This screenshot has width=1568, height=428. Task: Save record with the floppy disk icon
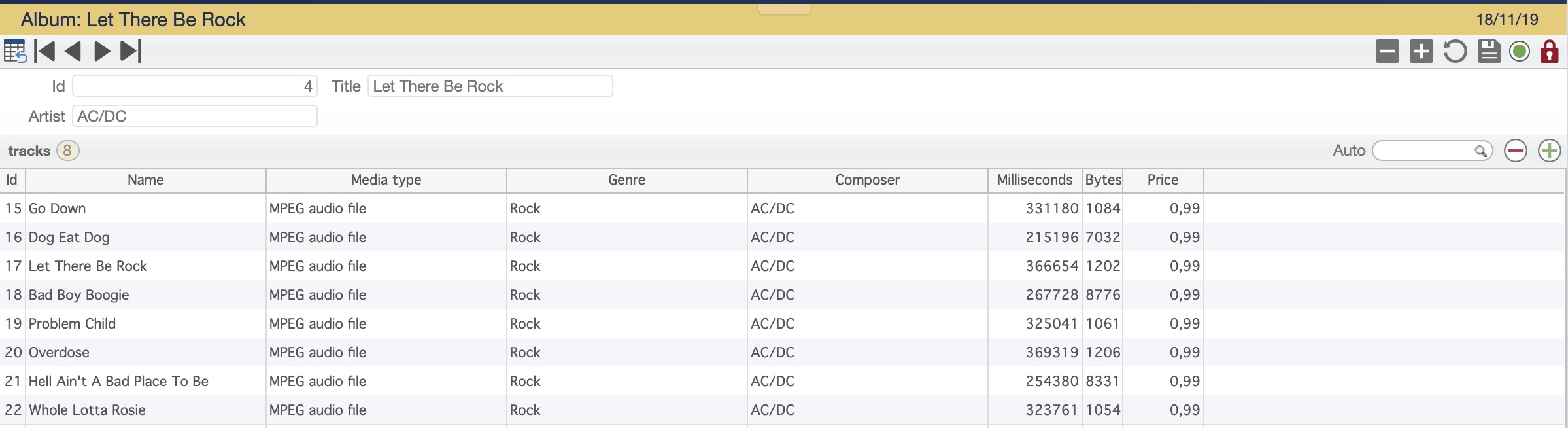[1489, 51]
